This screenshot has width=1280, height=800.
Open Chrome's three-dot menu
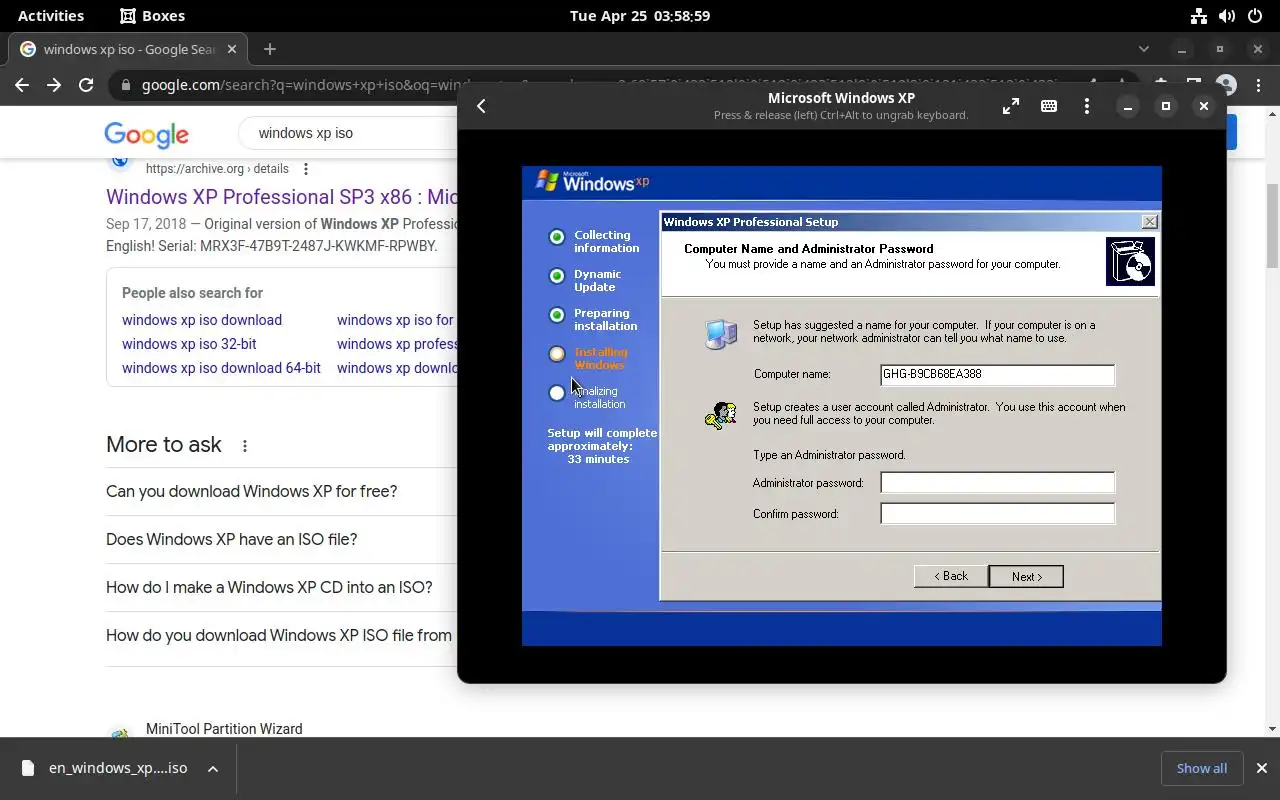pyautogui.click(x=1259, y=85)
